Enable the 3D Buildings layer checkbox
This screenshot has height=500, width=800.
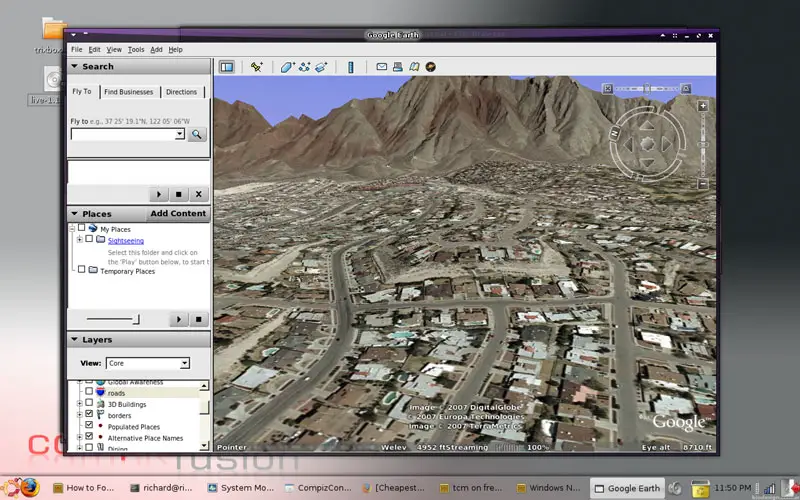click(89, 403)
